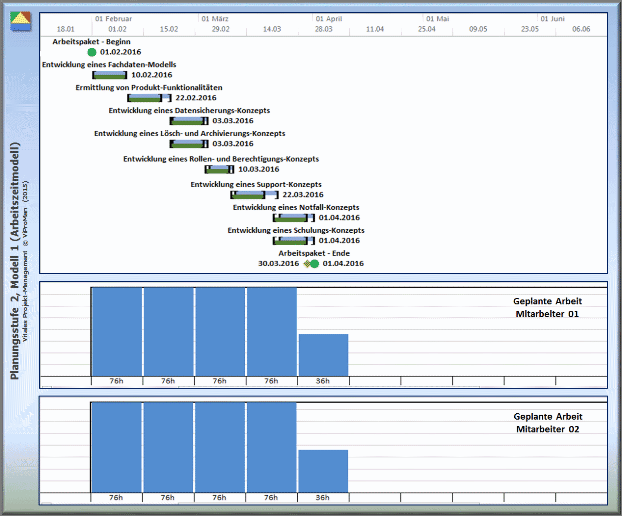This screenshot has height=516, width=622.
Task: Click the '36h' label under the Mitarbeiter 01 chart
Action: (x=323, y=381)
